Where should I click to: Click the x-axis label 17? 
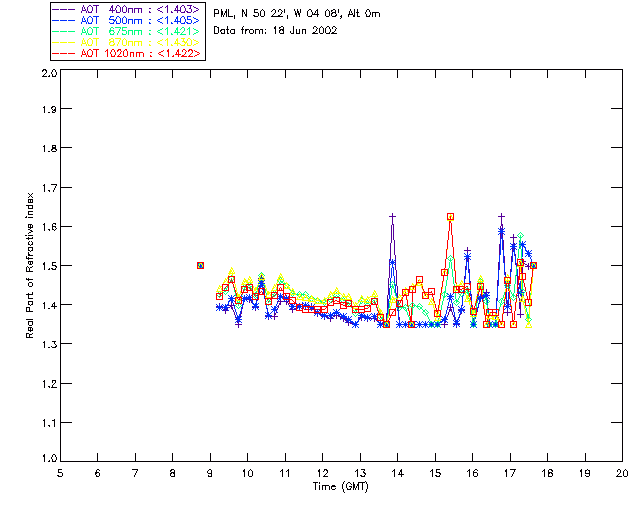point(510,473)
